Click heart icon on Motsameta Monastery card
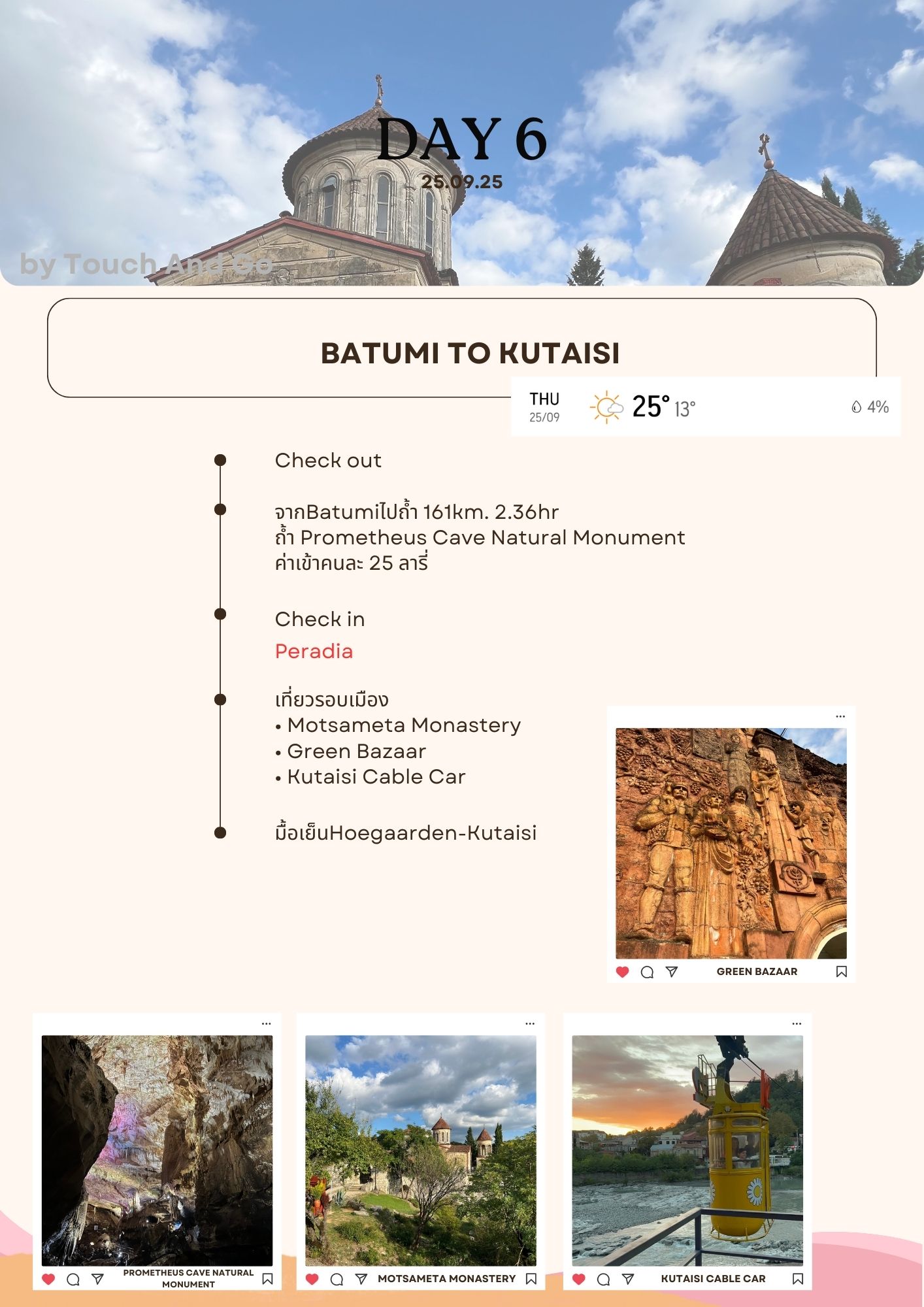The image size is (924, 1307). (312, 1279)
